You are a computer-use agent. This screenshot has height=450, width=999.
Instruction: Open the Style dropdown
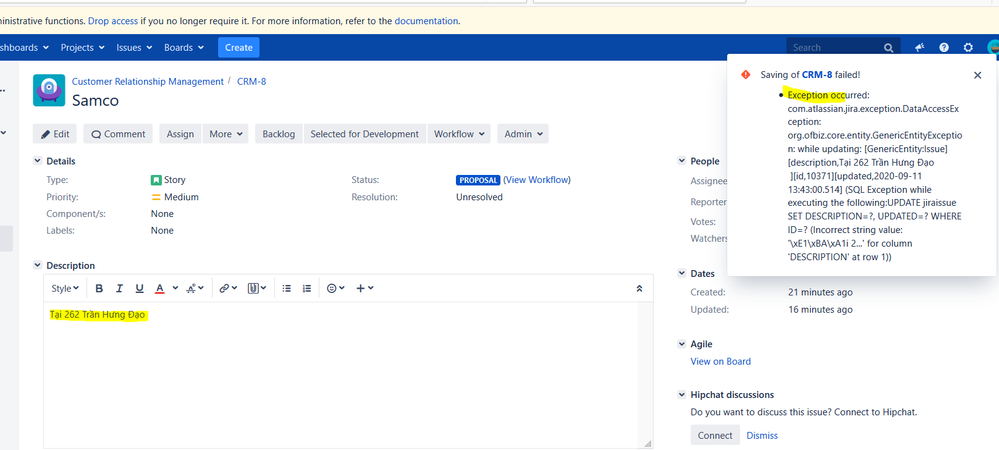pyautogui.click(x=65, y=288)
